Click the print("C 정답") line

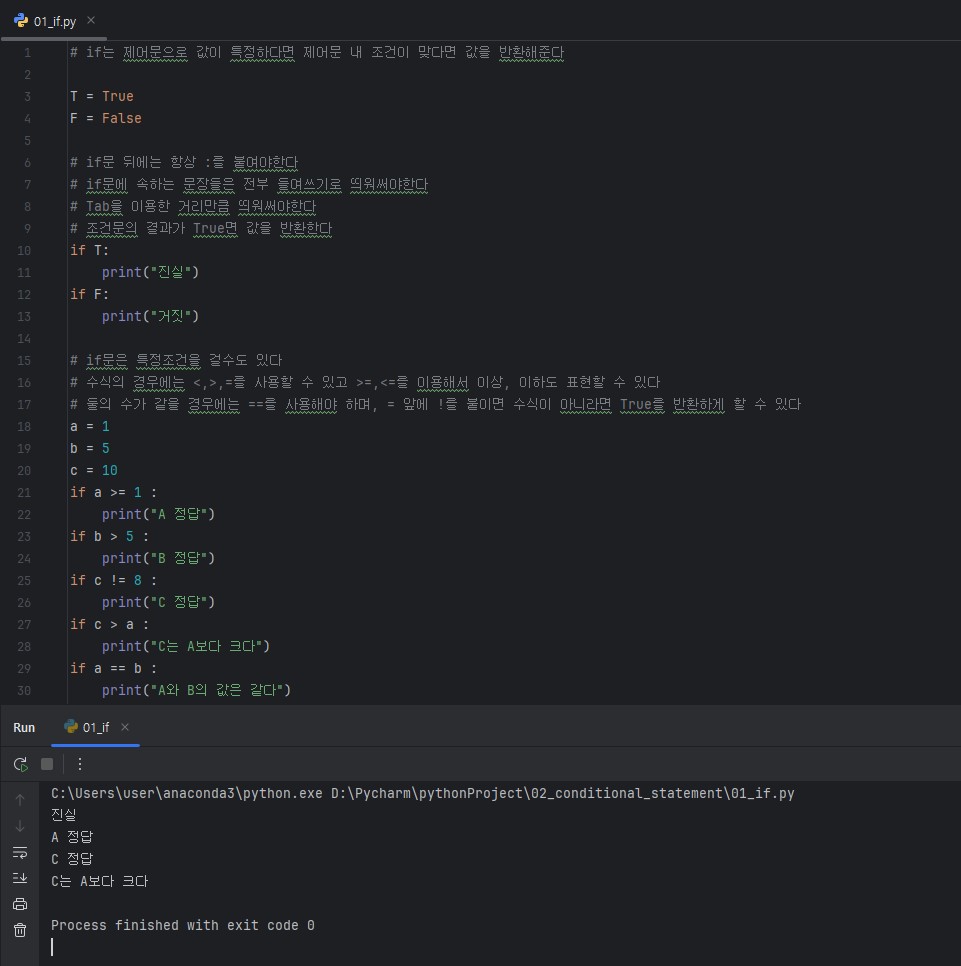tap(158, 603)
